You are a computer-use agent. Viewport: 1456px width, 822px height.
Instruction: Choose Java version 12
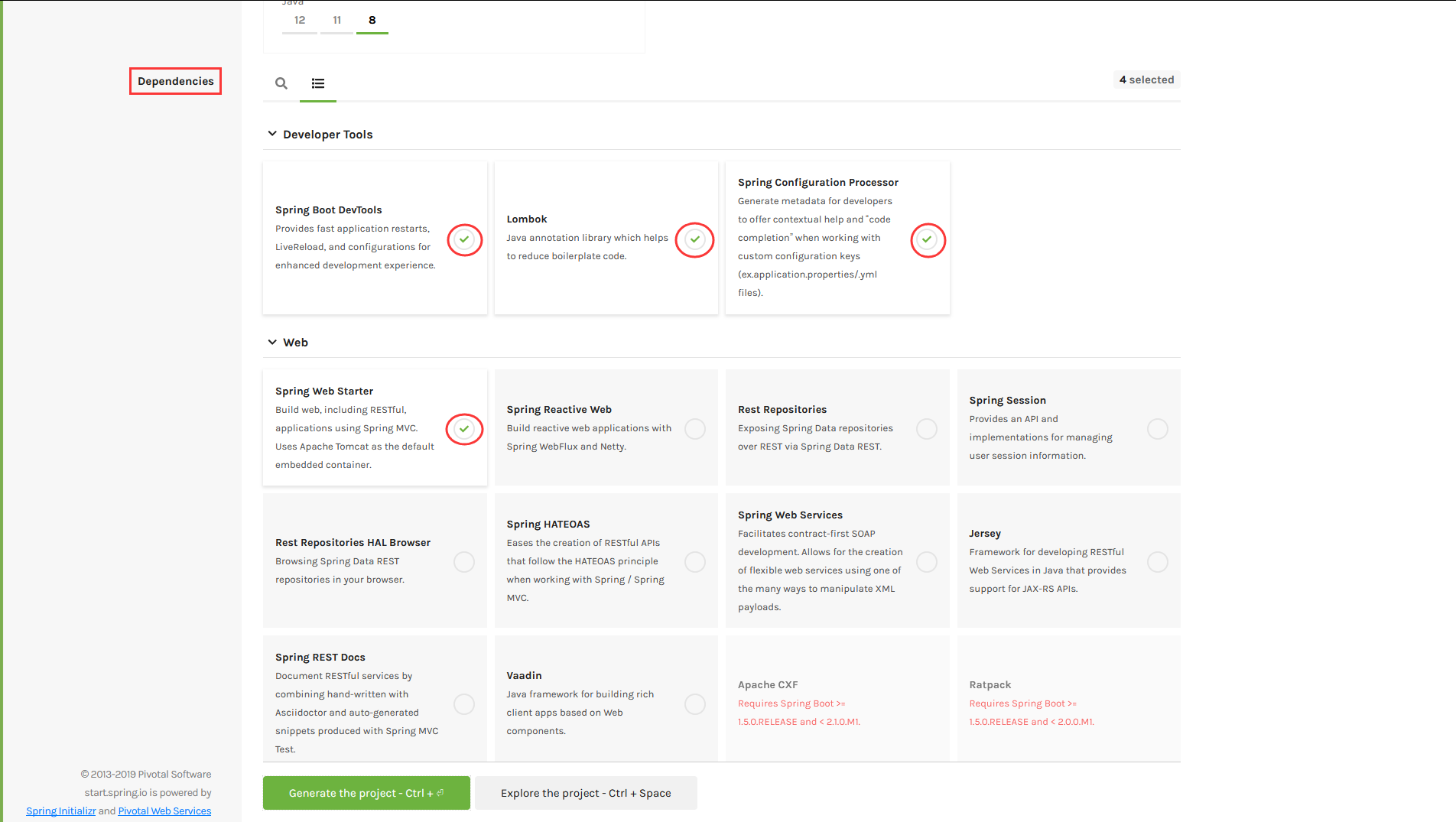click(x=300, y=20)
